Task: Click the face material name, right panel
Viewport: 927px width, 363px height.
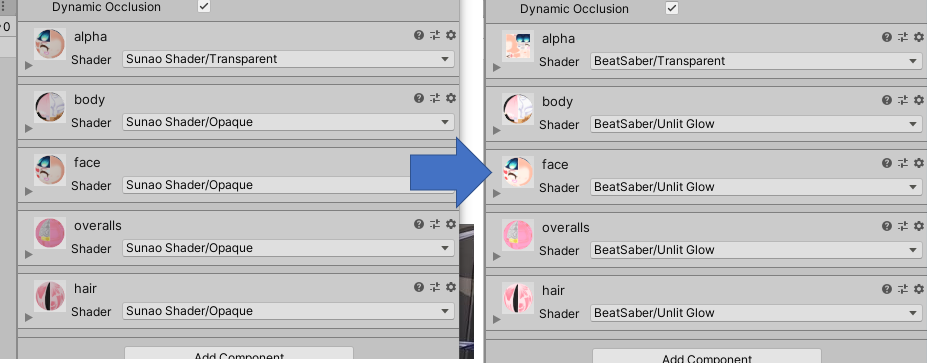Action: [555, 164]
